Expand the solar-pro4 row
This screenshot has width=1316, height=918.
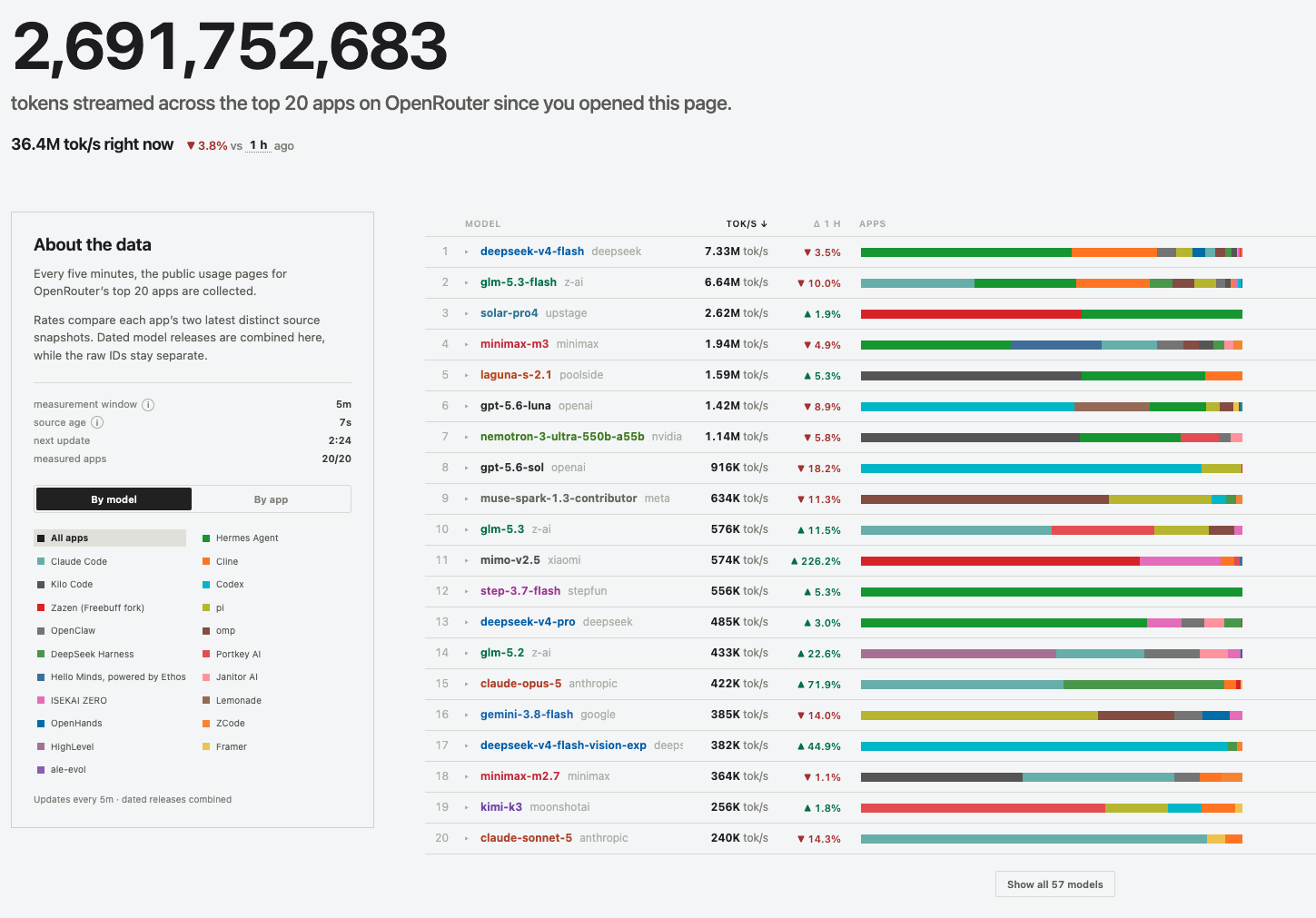(x=466, y=314)
